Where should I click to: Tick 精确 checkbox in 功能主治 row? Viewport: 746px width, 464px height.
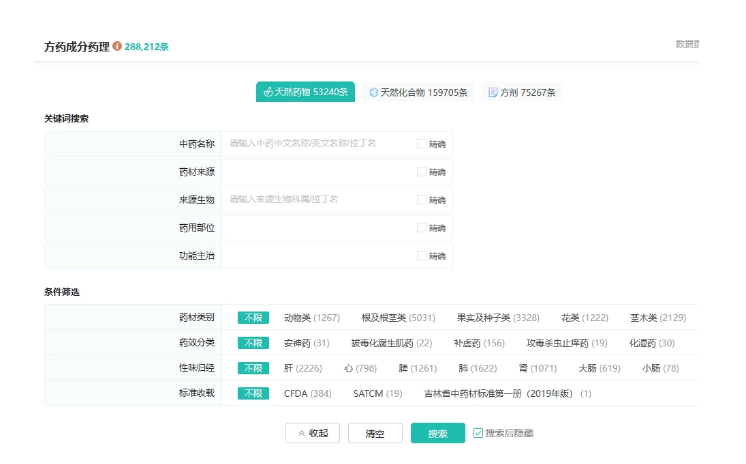pos(422,256)
